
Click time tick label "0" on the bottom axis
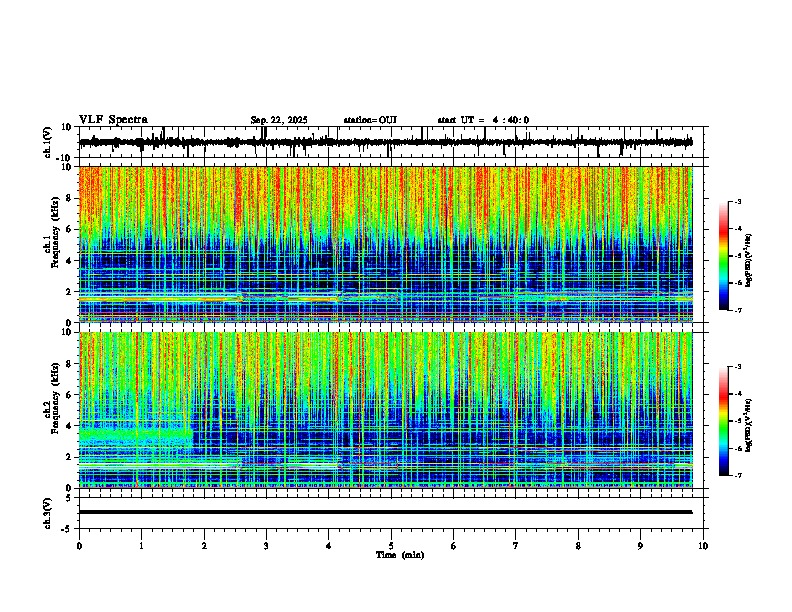click(79, 546)
